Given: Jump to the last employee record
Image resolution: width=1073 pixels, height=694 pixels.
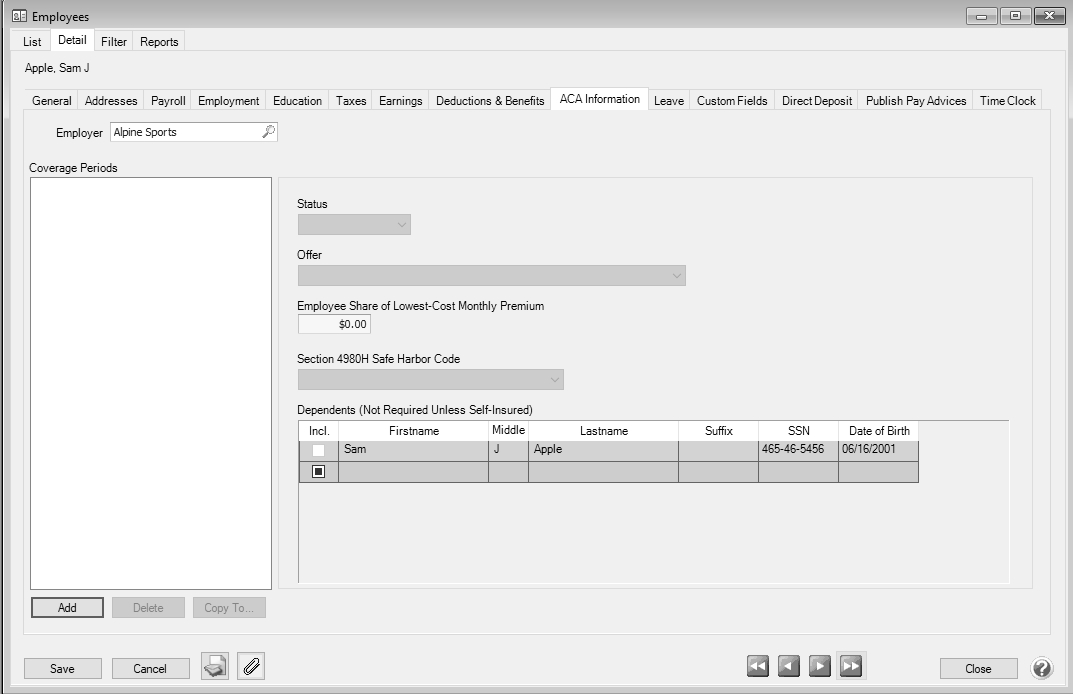Looking at the screenshot, I should click(x=851, y=666).
